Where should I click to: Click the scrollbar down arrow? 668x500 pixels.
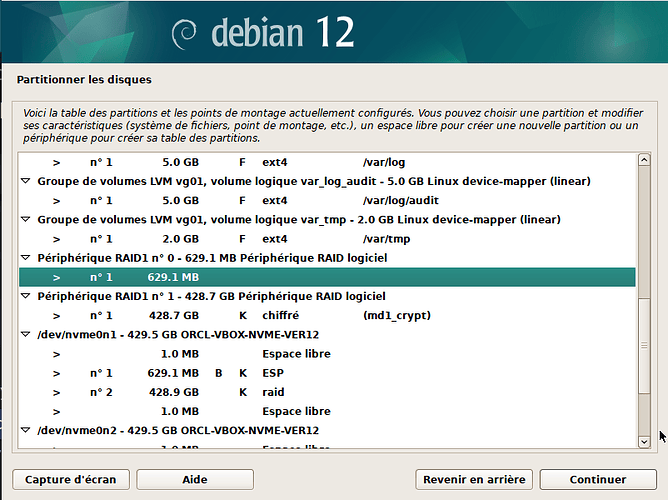click(x=644, y=442)
